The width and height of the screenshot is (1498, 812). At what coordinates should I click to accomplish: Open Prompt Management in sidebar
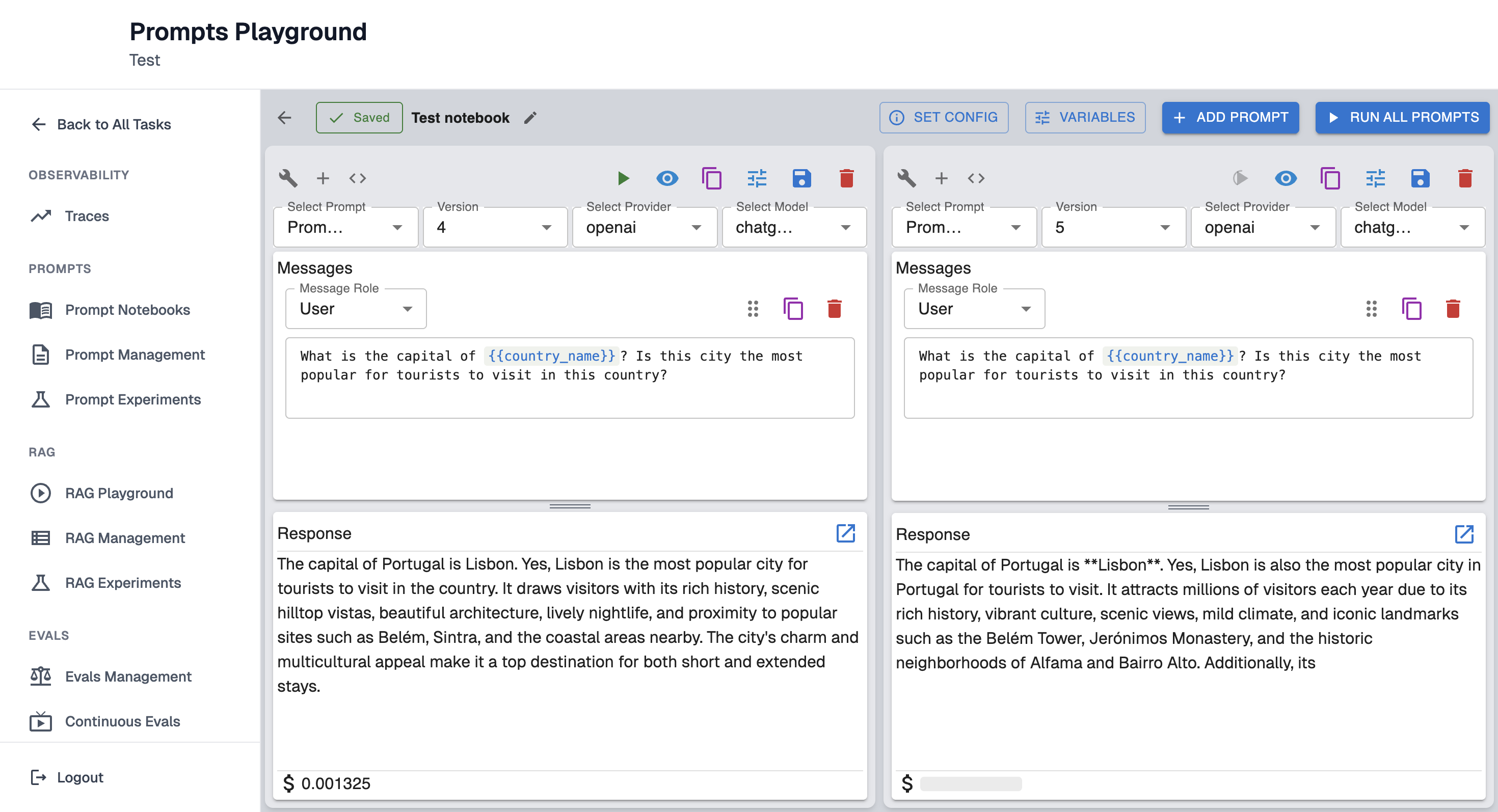pyautogui.click(x=135, y=355)
